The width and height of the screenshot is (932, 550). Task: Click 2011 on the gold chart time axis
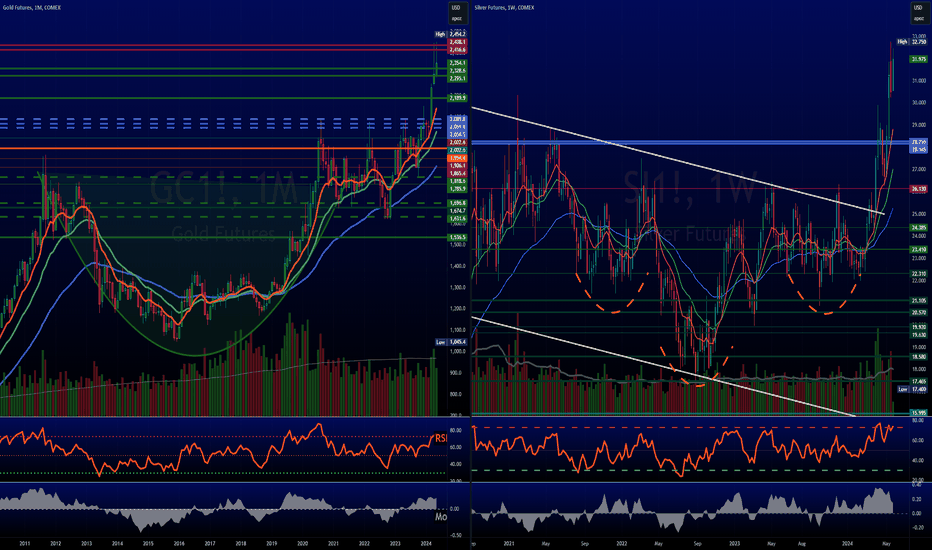pyautogui.click(x=25, y=543)
